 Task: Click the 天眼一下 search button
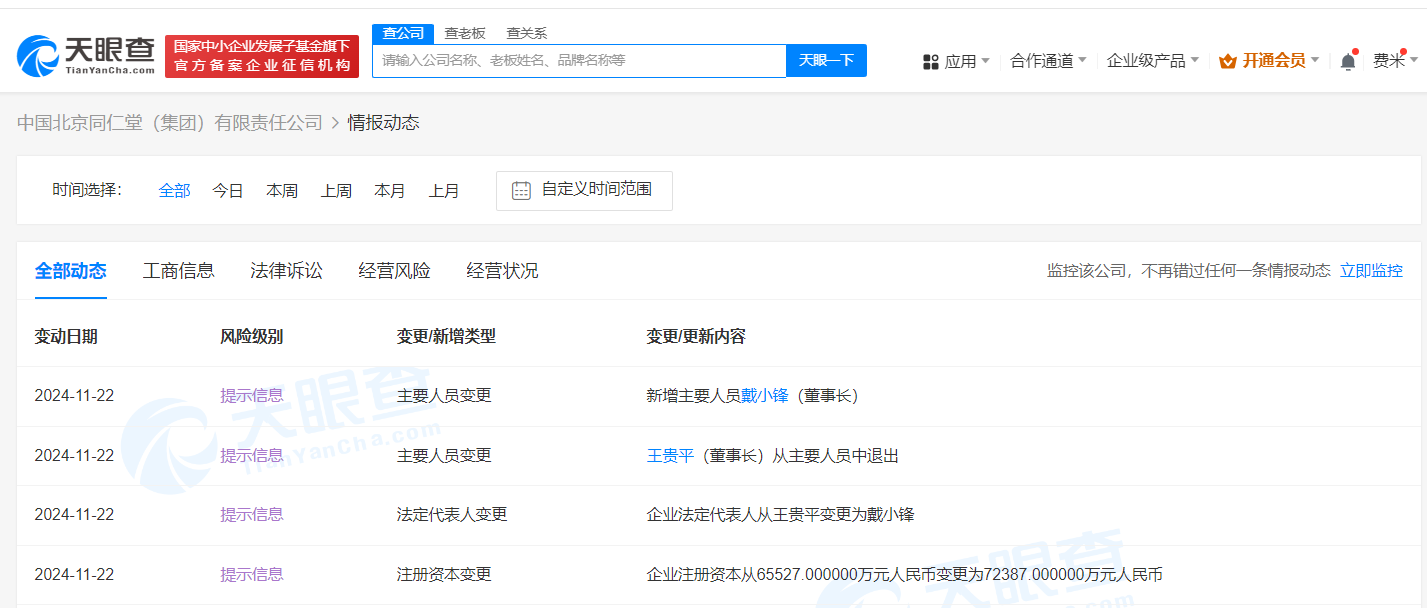tap(826, 60)
